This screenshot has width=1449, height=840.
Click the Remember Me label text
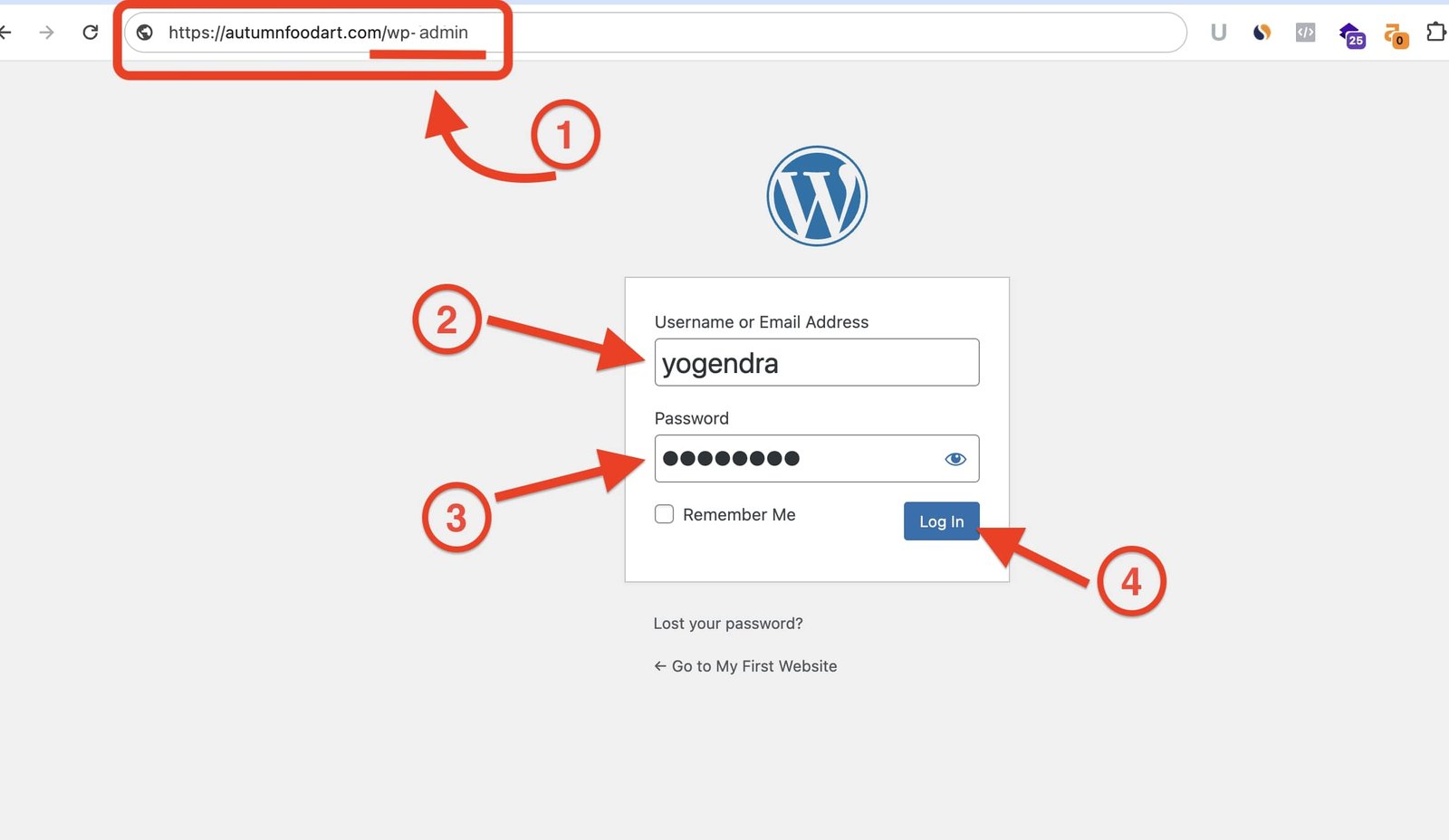pos(739,514)
